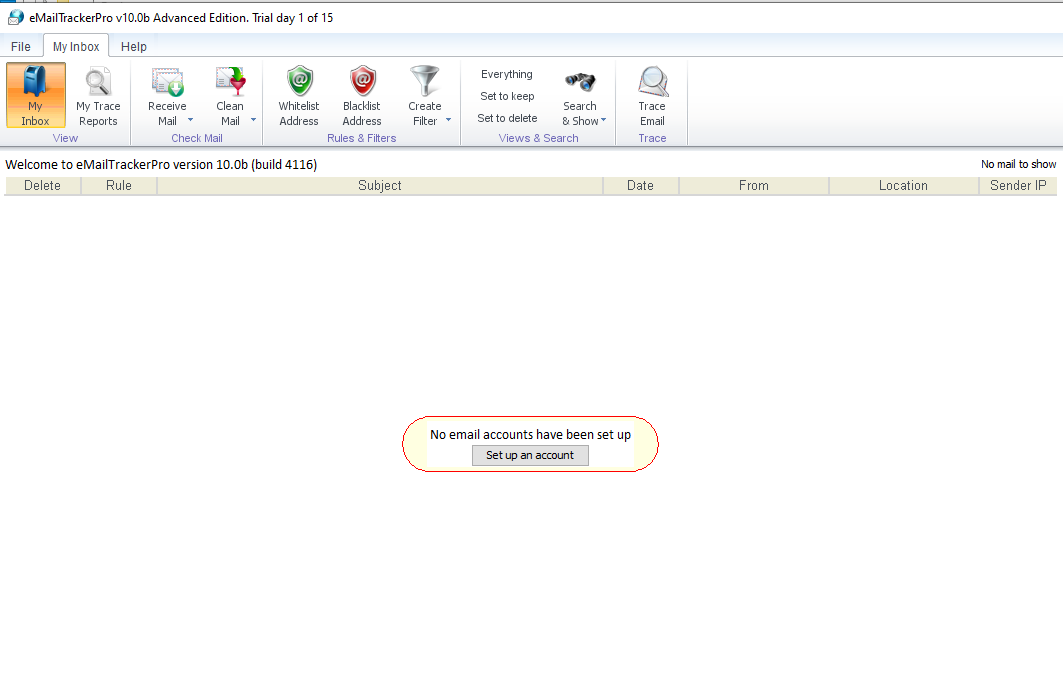The height and width of the screenshot is (697, 1063).
Task: Sort by Rule column header
Action: [x=119, y=186]
